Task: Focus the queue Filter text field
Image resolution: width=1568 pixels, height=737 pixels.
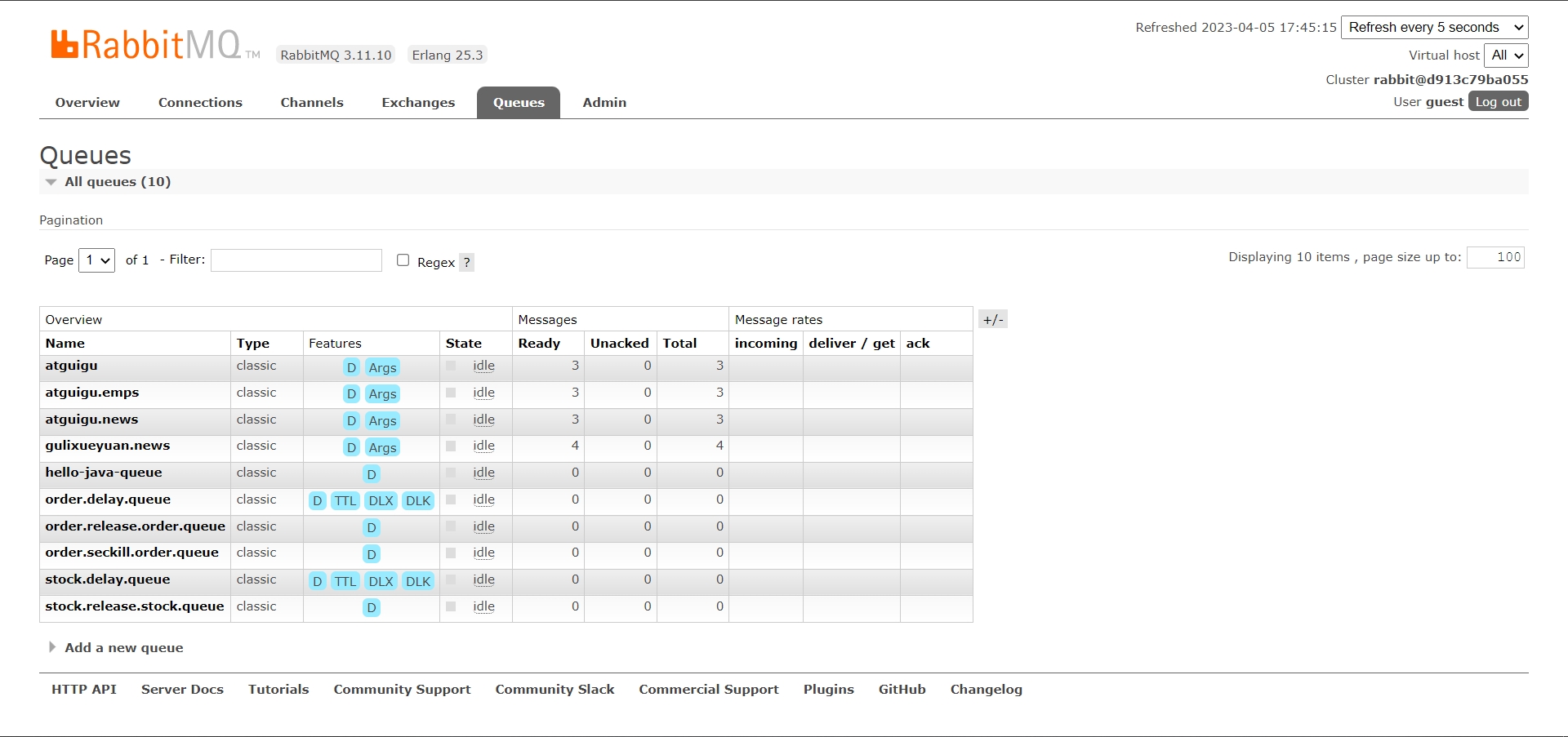Action: 296,260
